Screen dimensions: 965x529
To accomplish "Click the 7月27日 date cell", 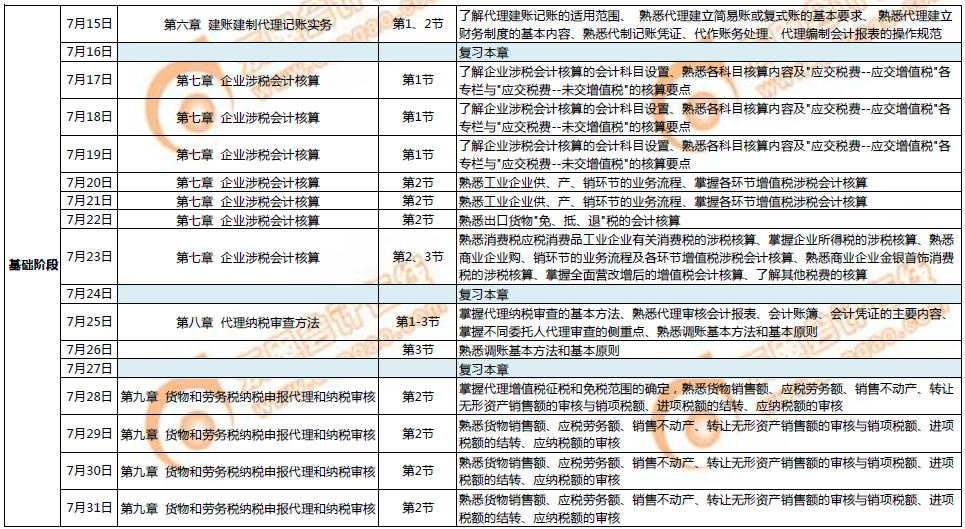I will 88,368.
